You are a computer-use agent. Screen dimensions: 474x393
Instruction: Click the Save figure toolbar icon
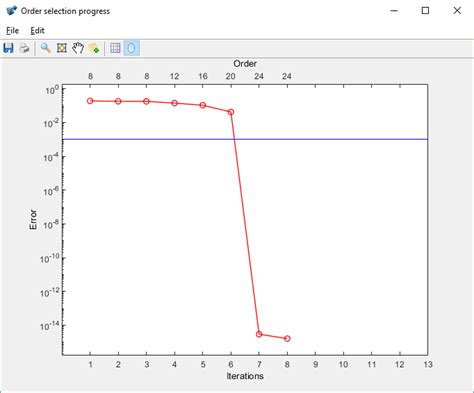(8, 48)
